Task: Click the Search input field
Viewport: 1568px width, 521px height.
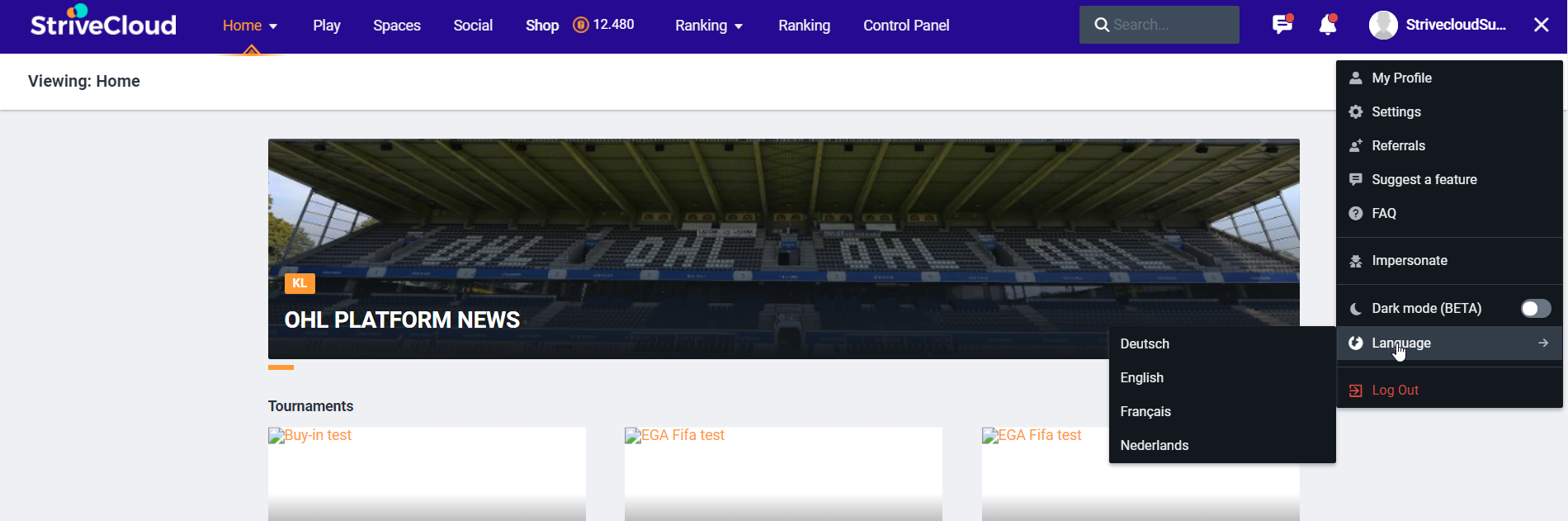Action: (1159, 25)
